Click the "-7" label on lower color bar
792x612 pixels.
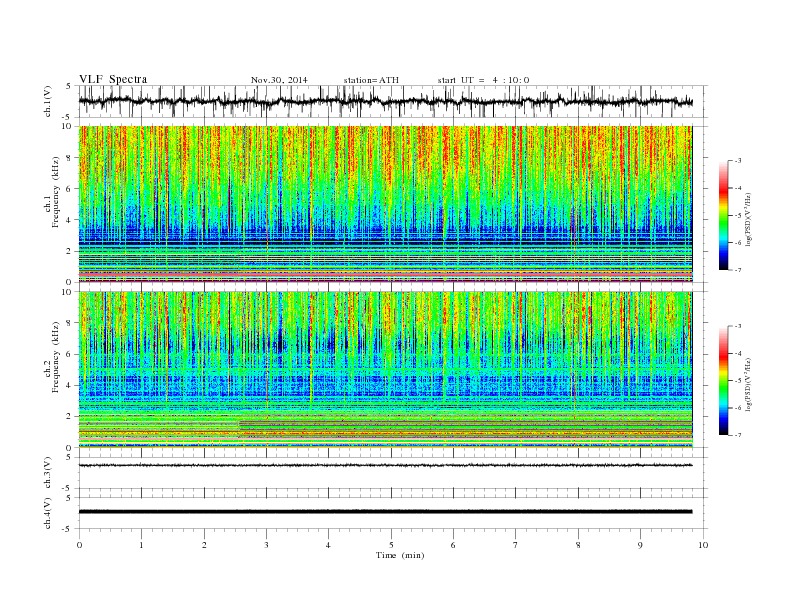pyautogui.click(x=737, y=435)
